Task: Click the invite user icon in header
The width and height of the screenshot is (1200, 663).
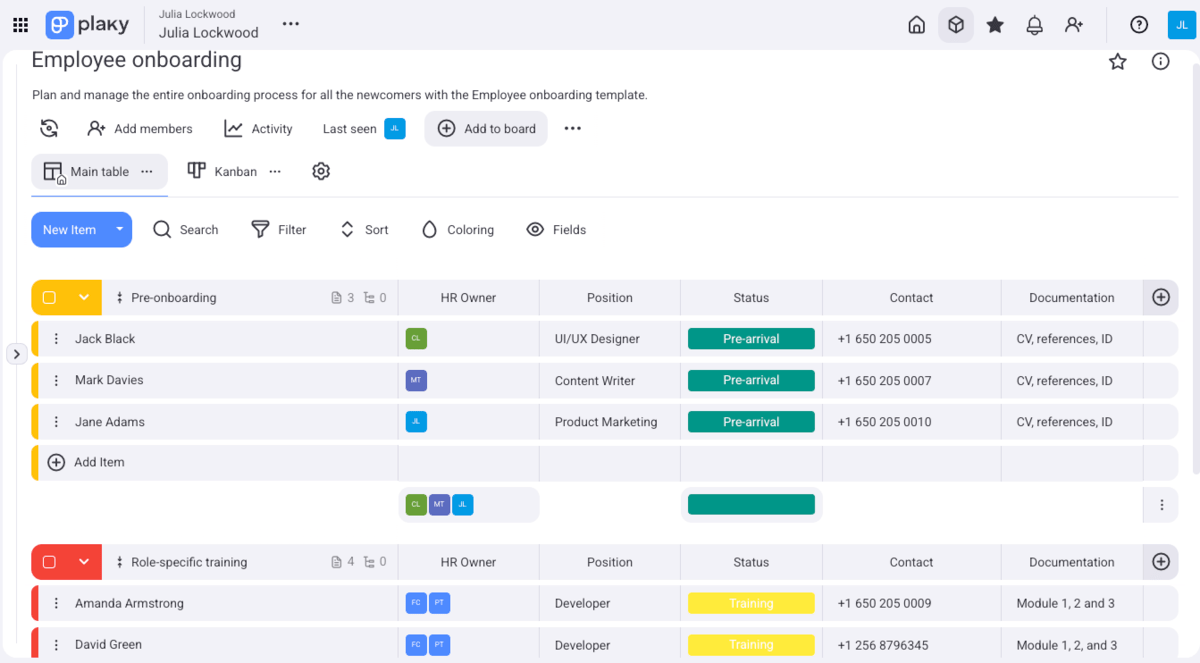Action: coord(1074,25)
